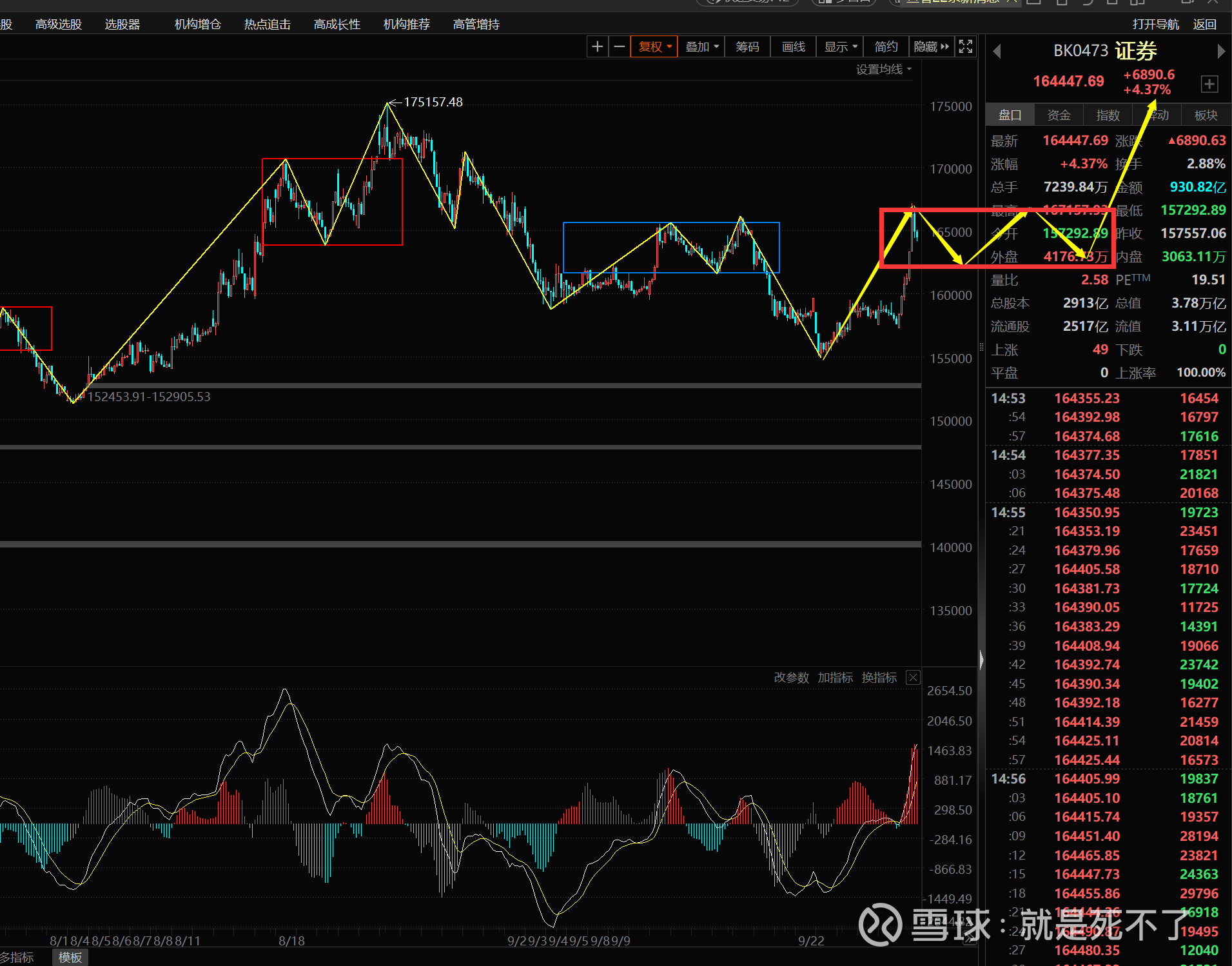This screenshot has width=1232, height=966.
Task: Add 证券 sector to watchlist
Action: click(x=1209, y=84)
